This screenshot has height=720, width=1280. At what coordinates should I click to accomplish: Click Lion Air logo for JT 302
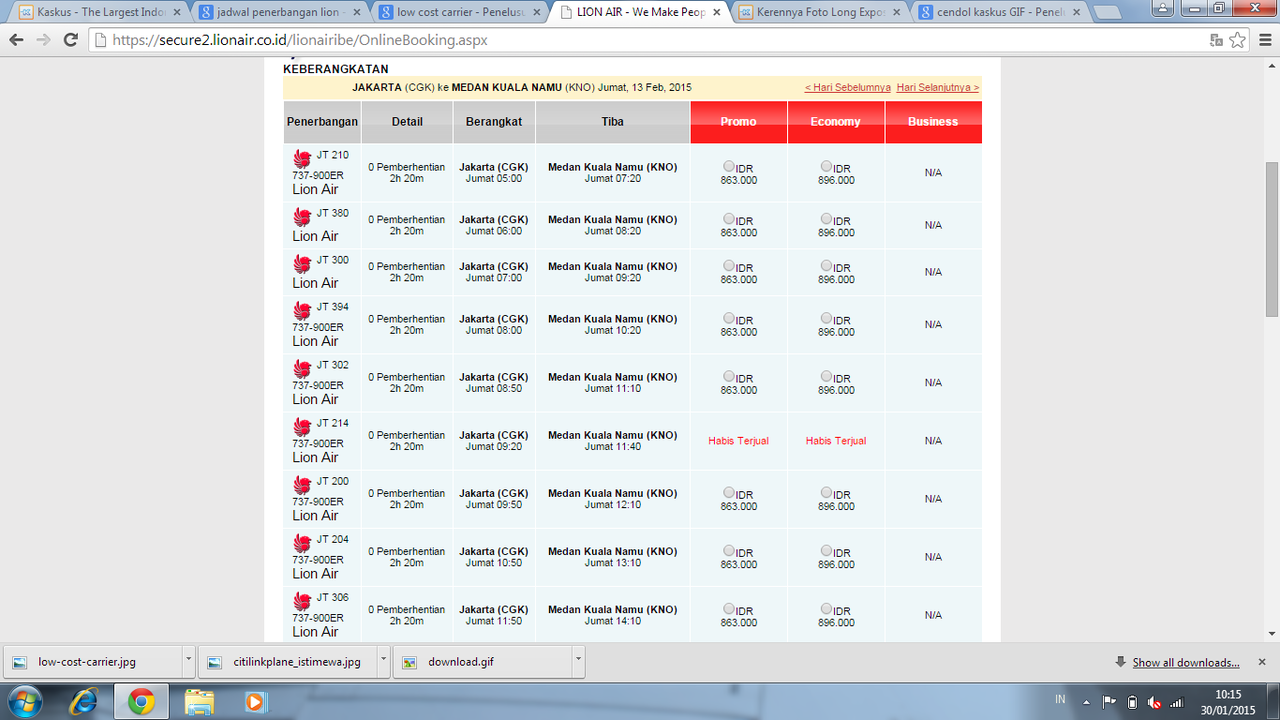(x=302, y=368)
